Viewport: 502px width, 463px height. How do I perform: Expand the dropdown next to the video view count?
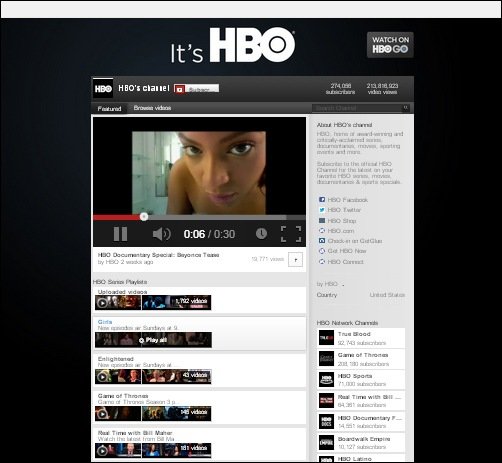pyautogui.click(x=295, y=260)
